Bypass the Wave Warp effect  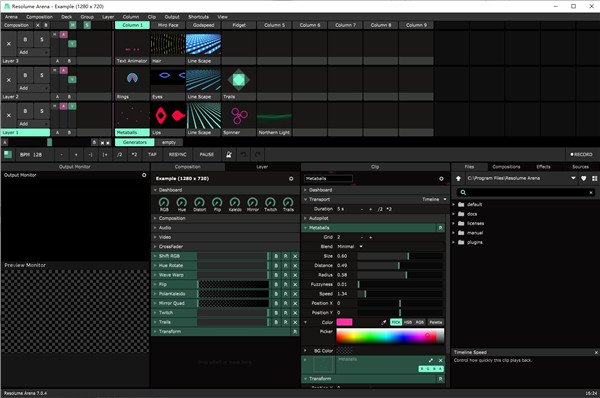(x=276, y=275)
